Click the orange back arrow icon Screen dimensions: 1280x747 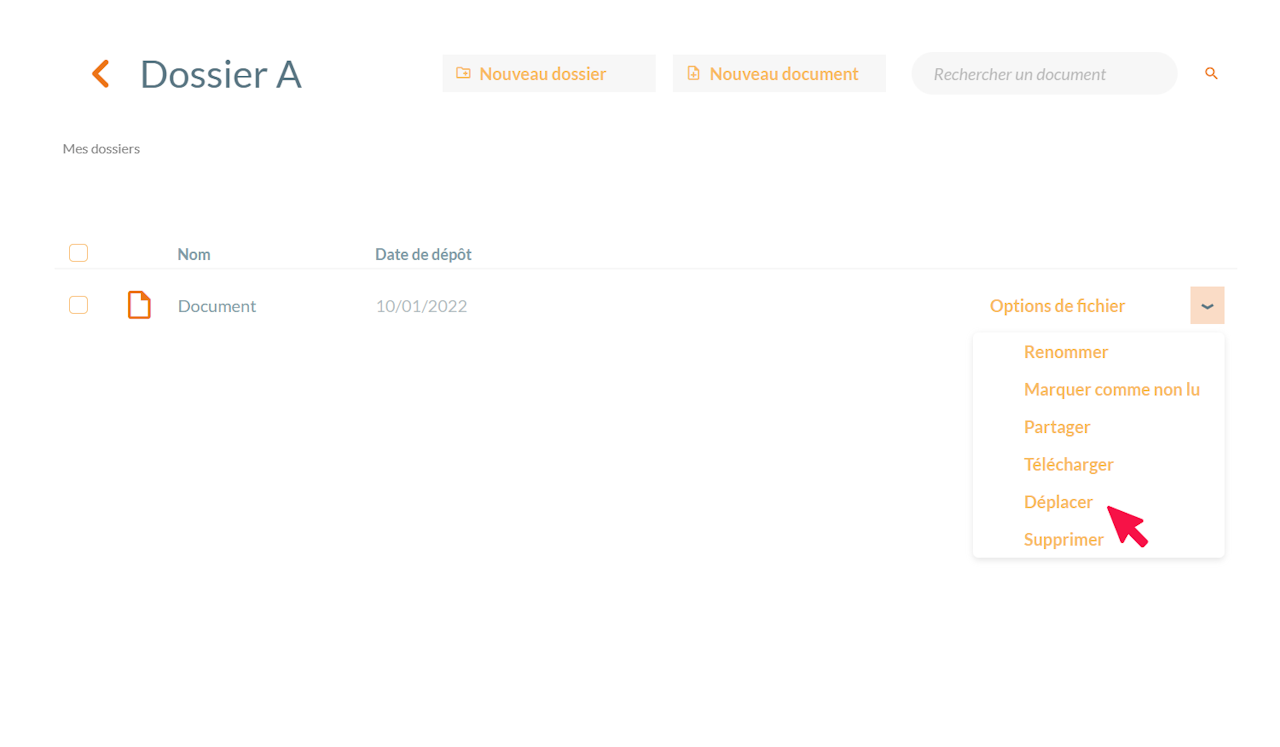tap(100, 73)
